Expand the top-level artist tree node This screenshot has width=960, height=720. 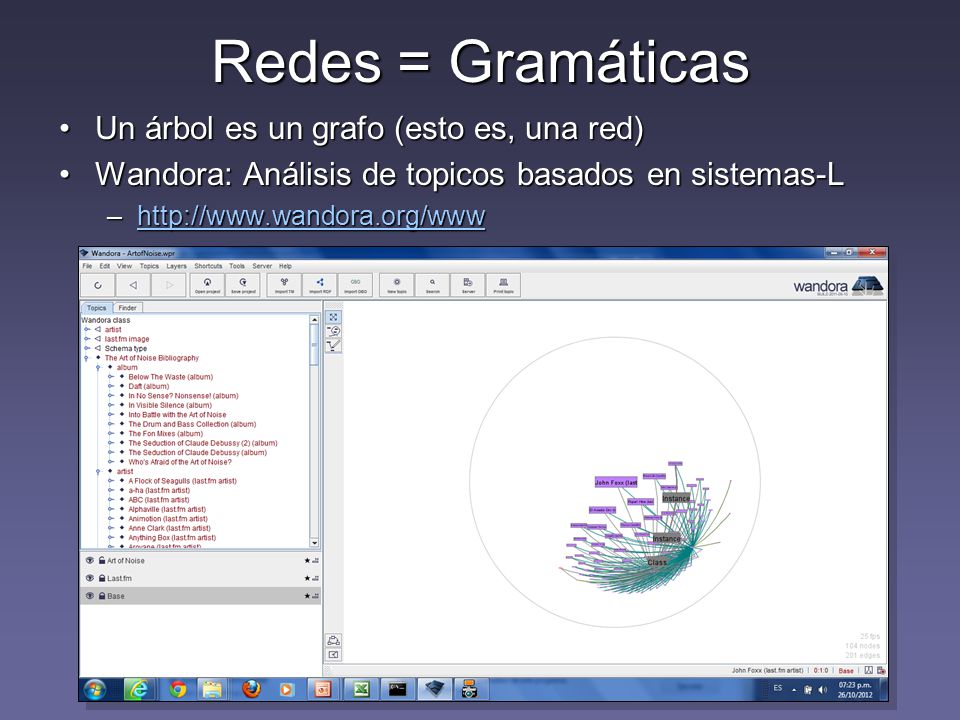pos(87,329)
